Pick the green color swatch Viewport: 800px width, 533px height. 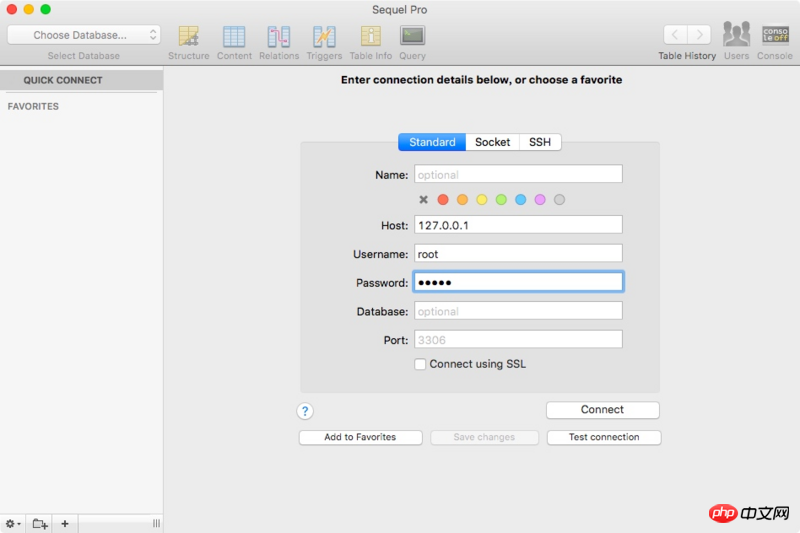[501, 199]
